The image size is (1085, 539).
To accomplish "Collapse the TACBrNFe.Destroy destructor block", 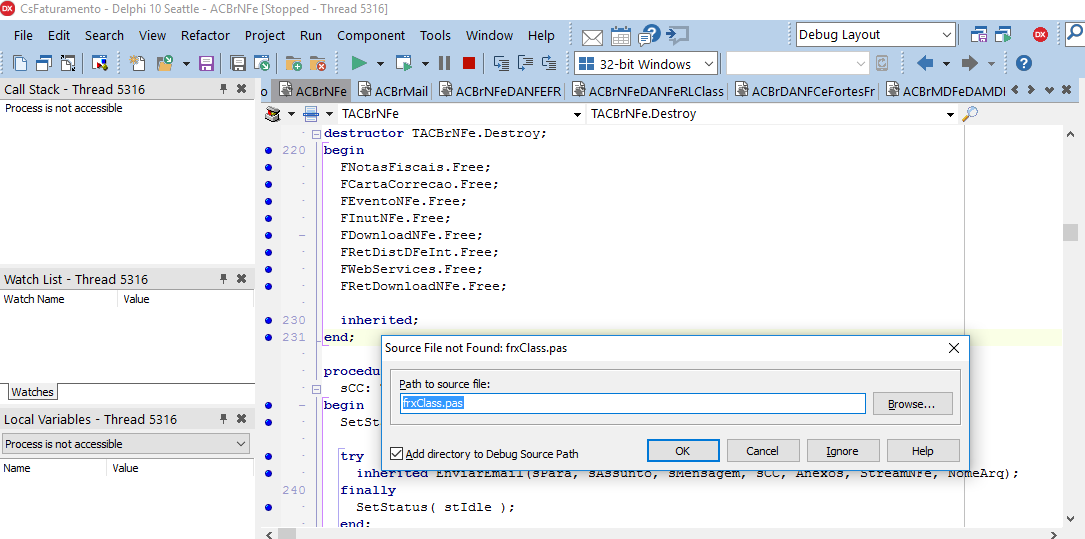I will pyautogui.click(x=316, y=134).
